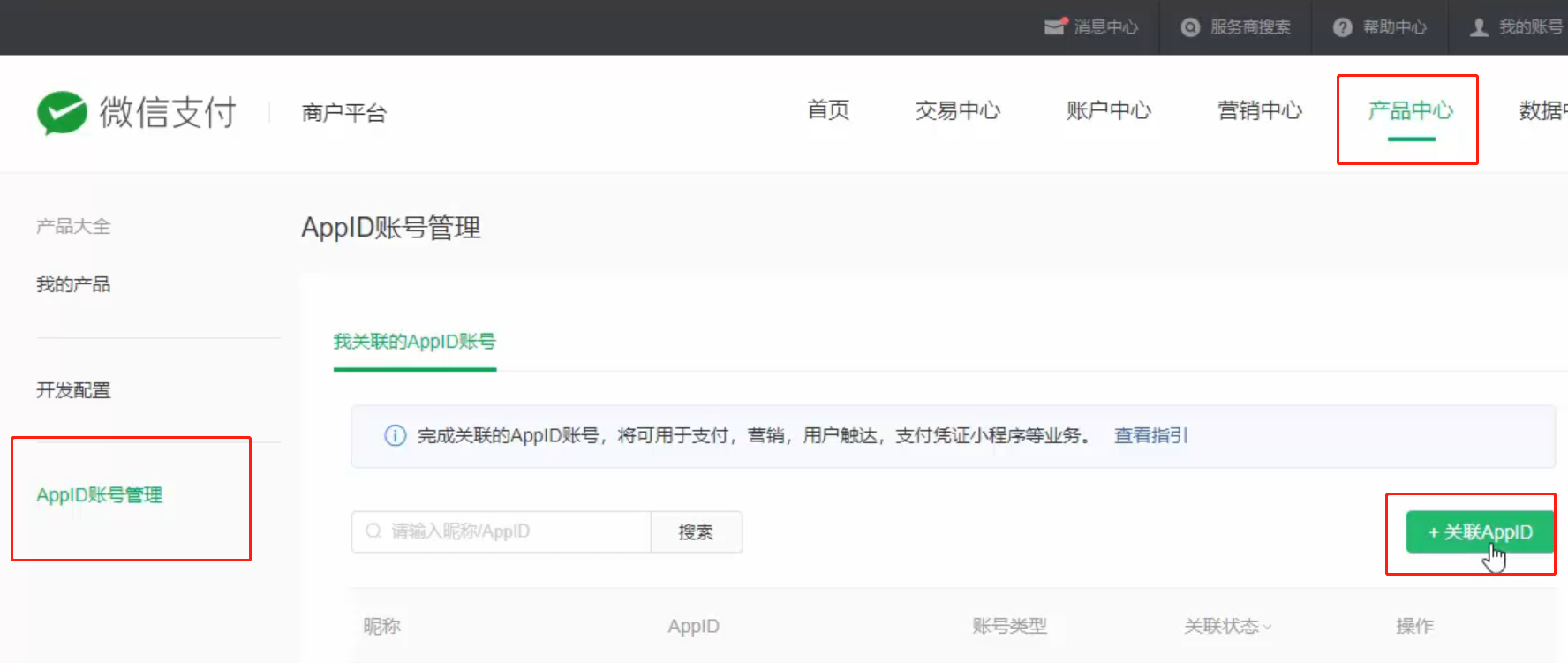Open the 首页 navigation tab
This screenshot has width=1568, height=663.
click(828, 110)
